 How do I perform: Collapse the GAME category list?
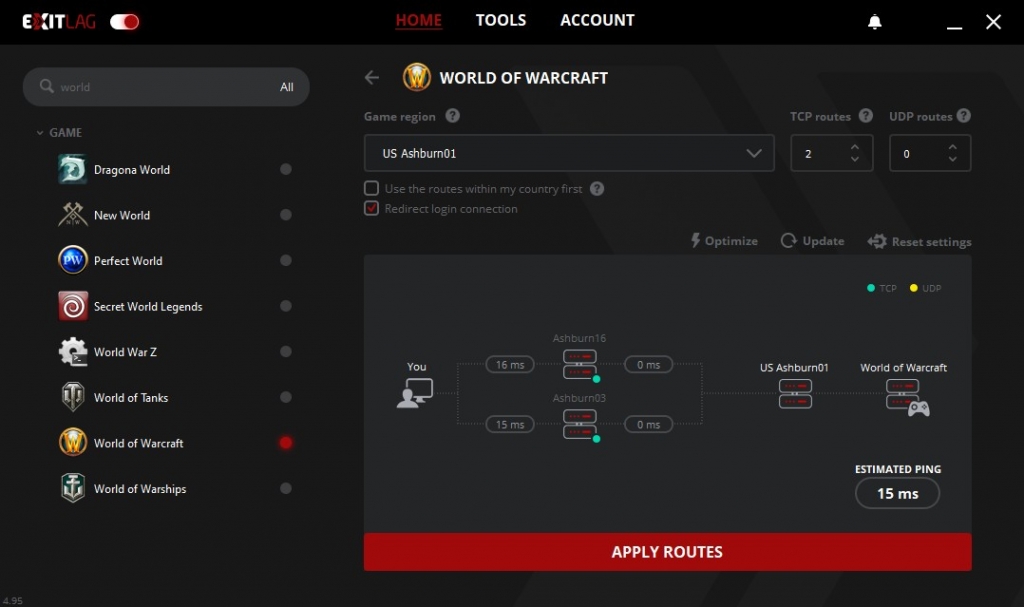(x=40, y=133)
